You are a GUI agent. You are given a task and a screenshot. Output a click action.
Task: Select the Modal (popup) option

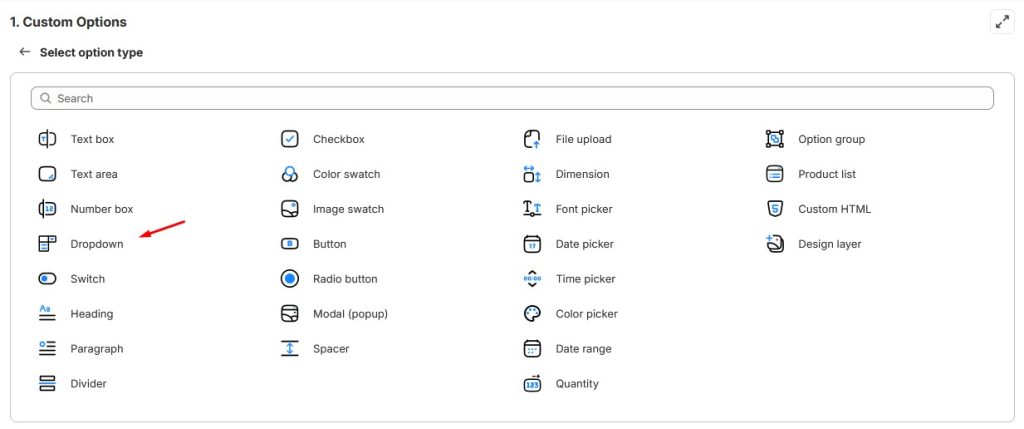(x=349, y=314)
